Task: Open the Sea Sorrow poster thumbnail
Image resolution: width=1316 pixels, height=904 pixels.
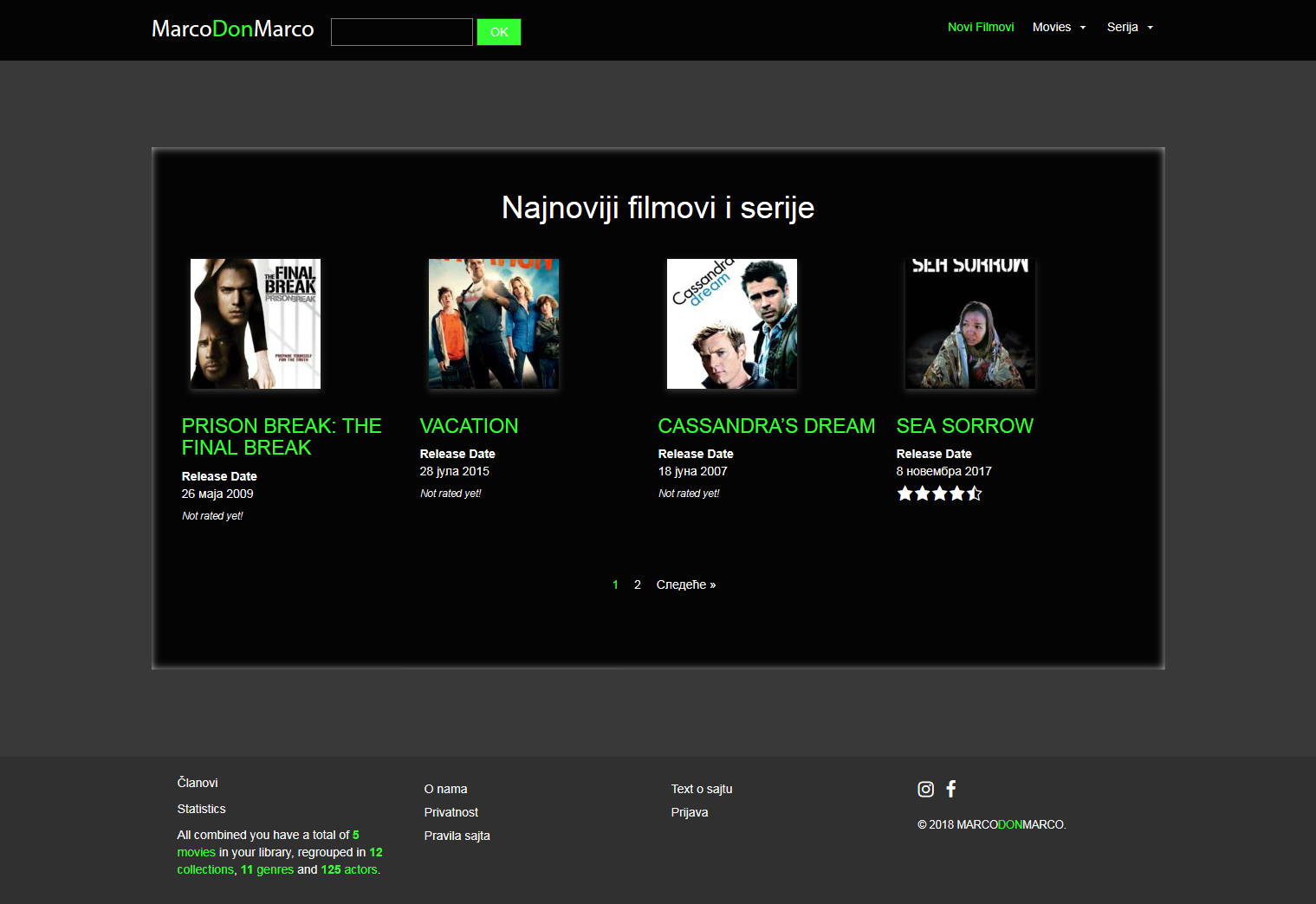Action: [x=970, y=324]
